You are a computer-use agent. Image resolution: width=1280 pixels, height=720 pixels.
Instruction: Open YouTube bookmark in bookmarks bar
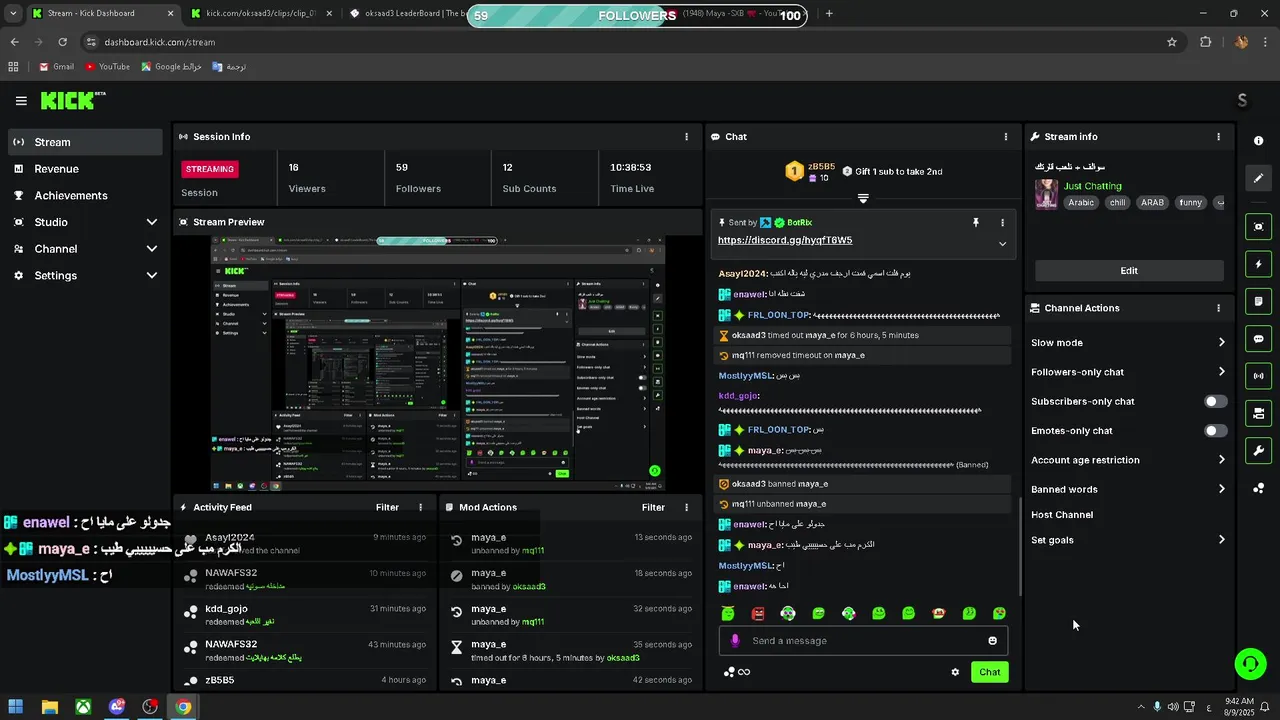[107, 67]
